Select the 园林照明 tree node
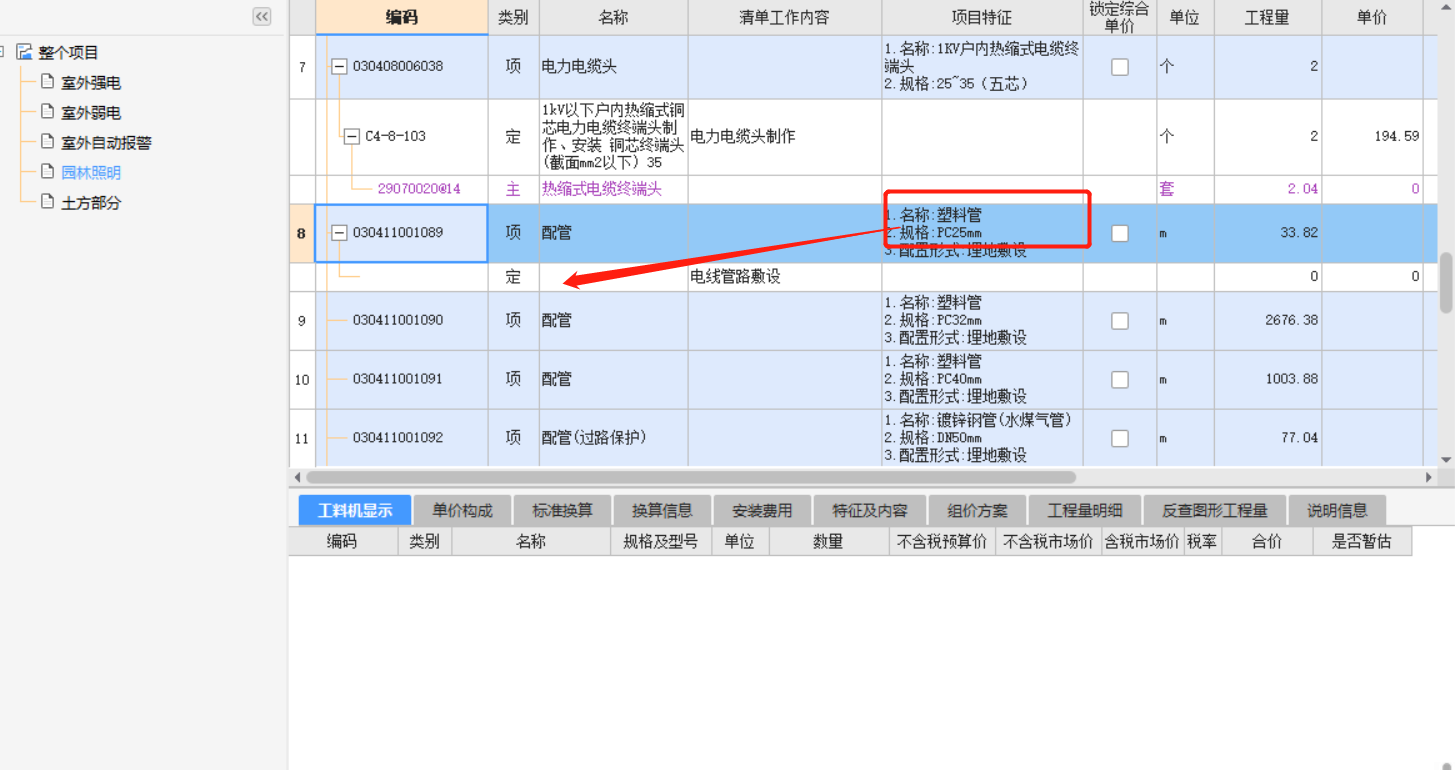This screenshot has height=770, width=1455. pyautogui.click(x=91, y=173)
